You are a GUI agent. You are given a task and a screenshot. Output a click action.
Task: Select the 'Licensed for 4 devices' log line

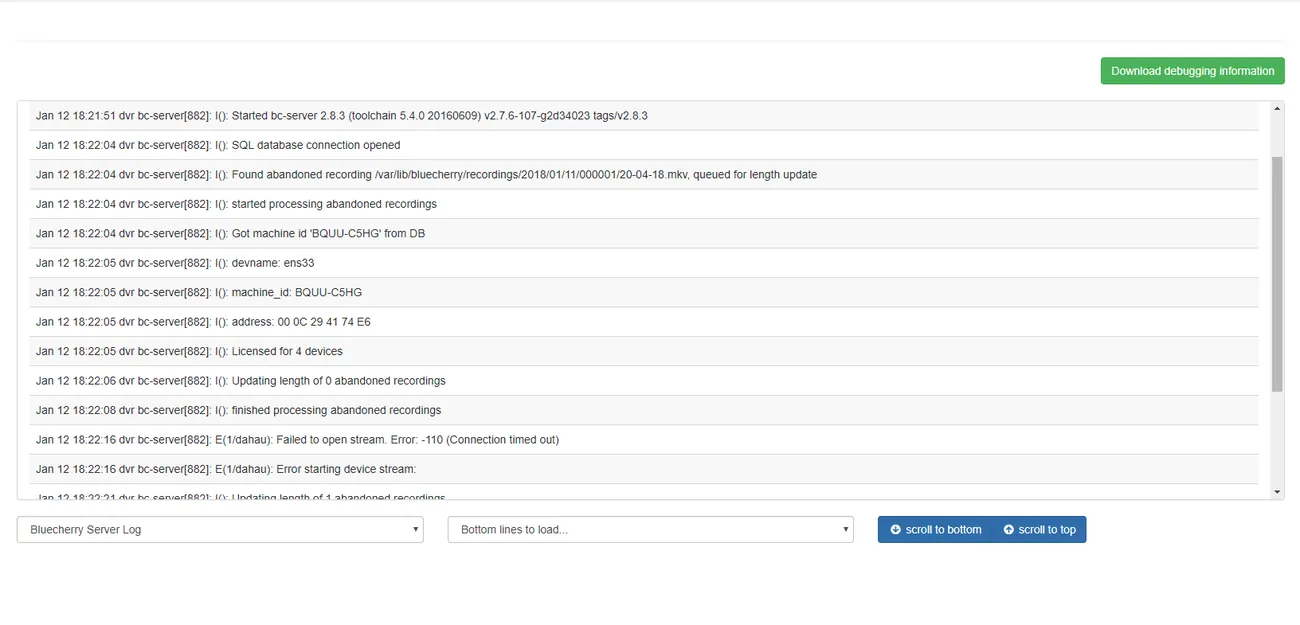(x=638, y=351)
